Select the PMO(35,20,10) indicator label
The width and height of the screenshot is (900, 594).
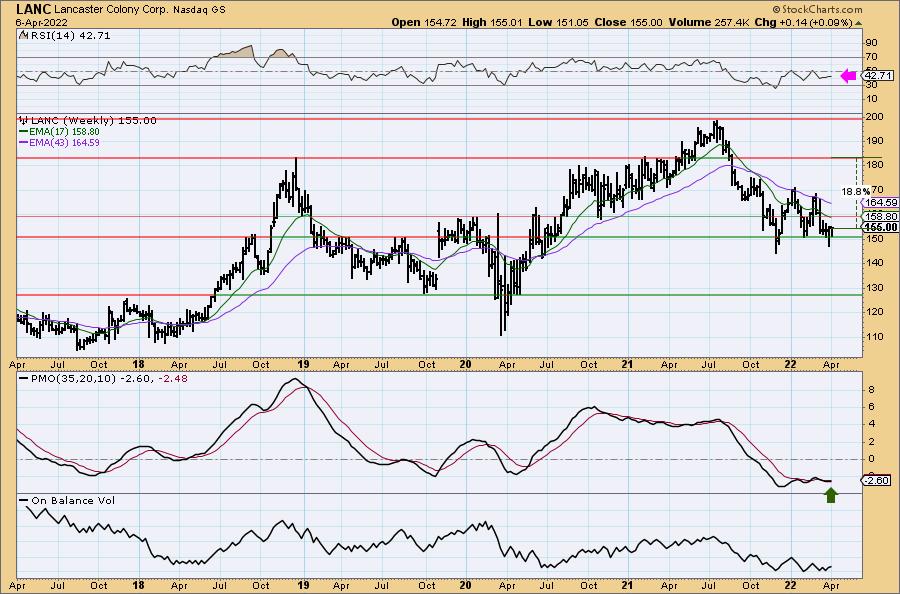point(73,379)
